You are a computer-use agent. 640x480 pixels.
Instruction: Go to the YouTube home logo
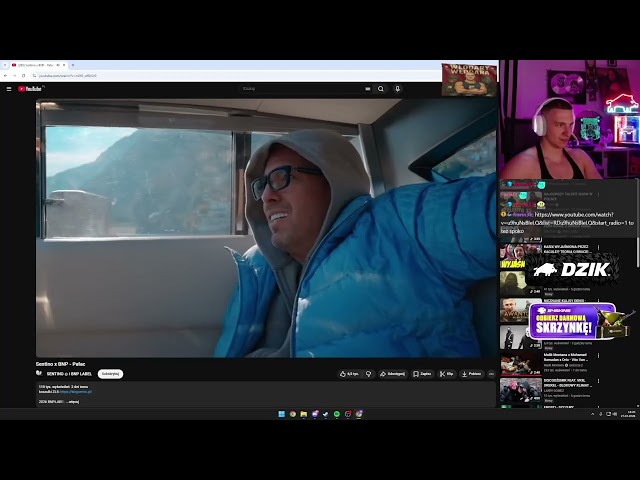coord(30,89)
